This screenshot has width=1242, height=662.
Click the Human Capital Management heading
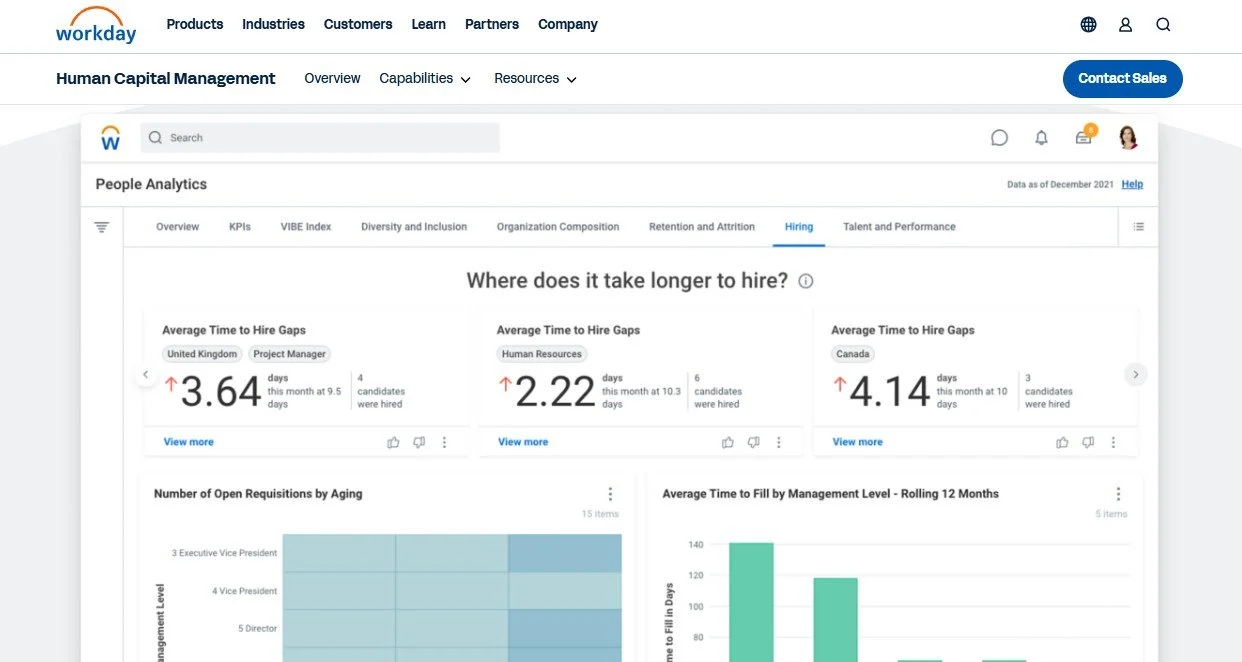[x=166, y=78]
